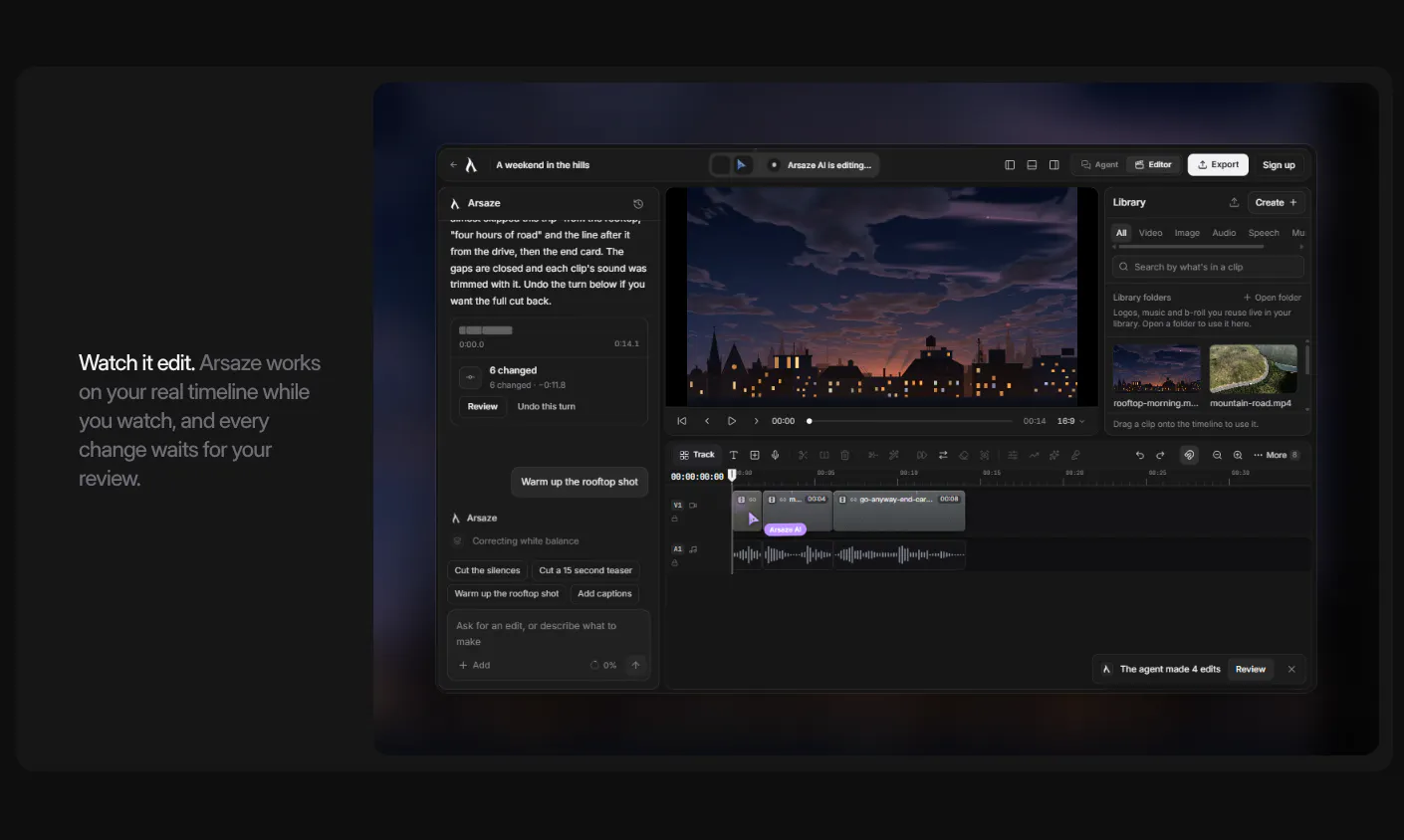The image size is (1404, 840).
Task: Undo the last timeline action
Action: coord(1140,455)
